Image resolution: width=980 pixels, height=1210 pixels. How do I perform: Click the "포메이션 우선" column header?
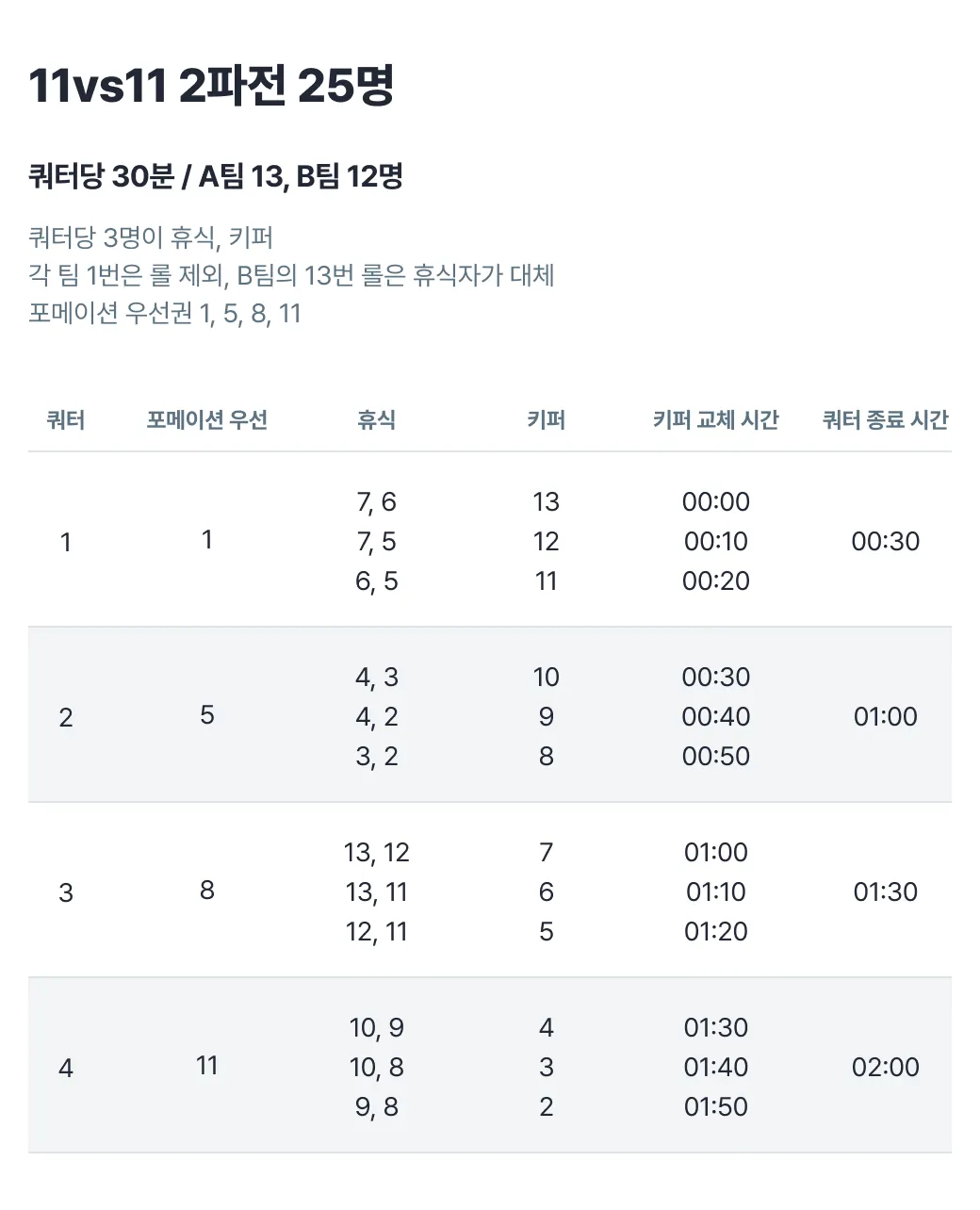[x=207, y=420]
